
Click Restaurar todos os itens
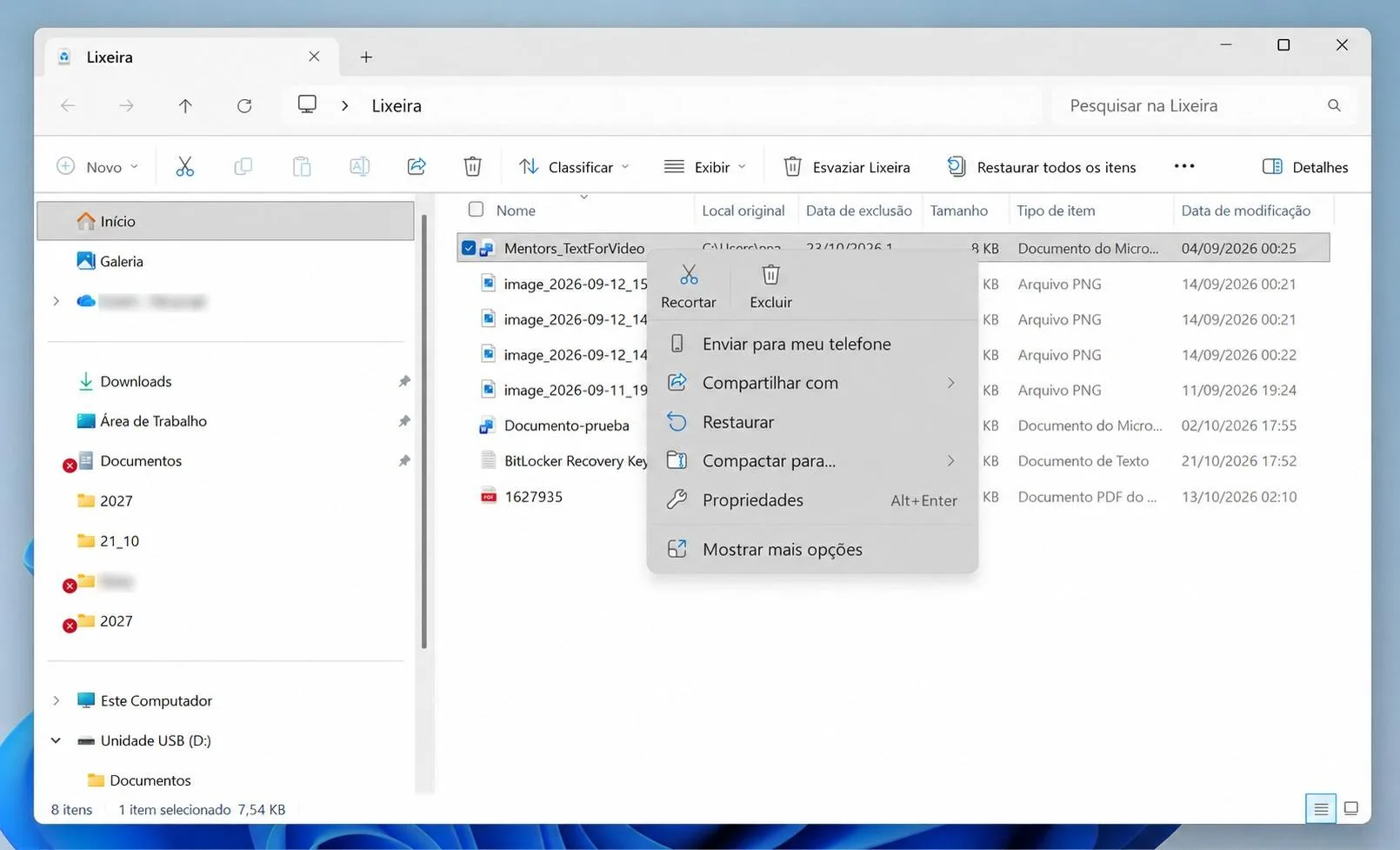pos(1042,166)
